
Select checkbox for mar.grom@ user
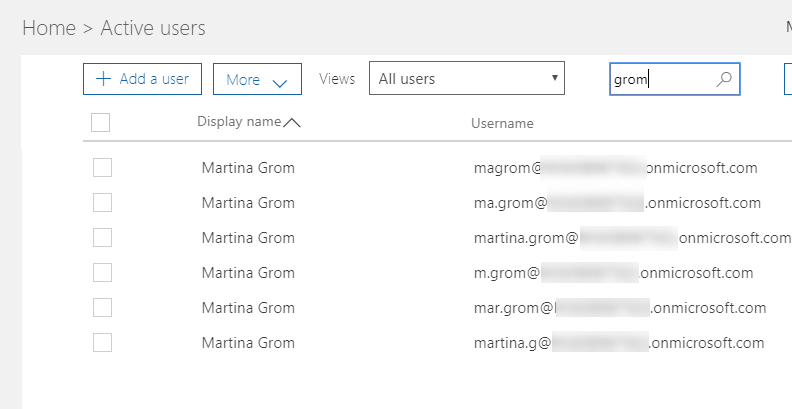[103, 308]
